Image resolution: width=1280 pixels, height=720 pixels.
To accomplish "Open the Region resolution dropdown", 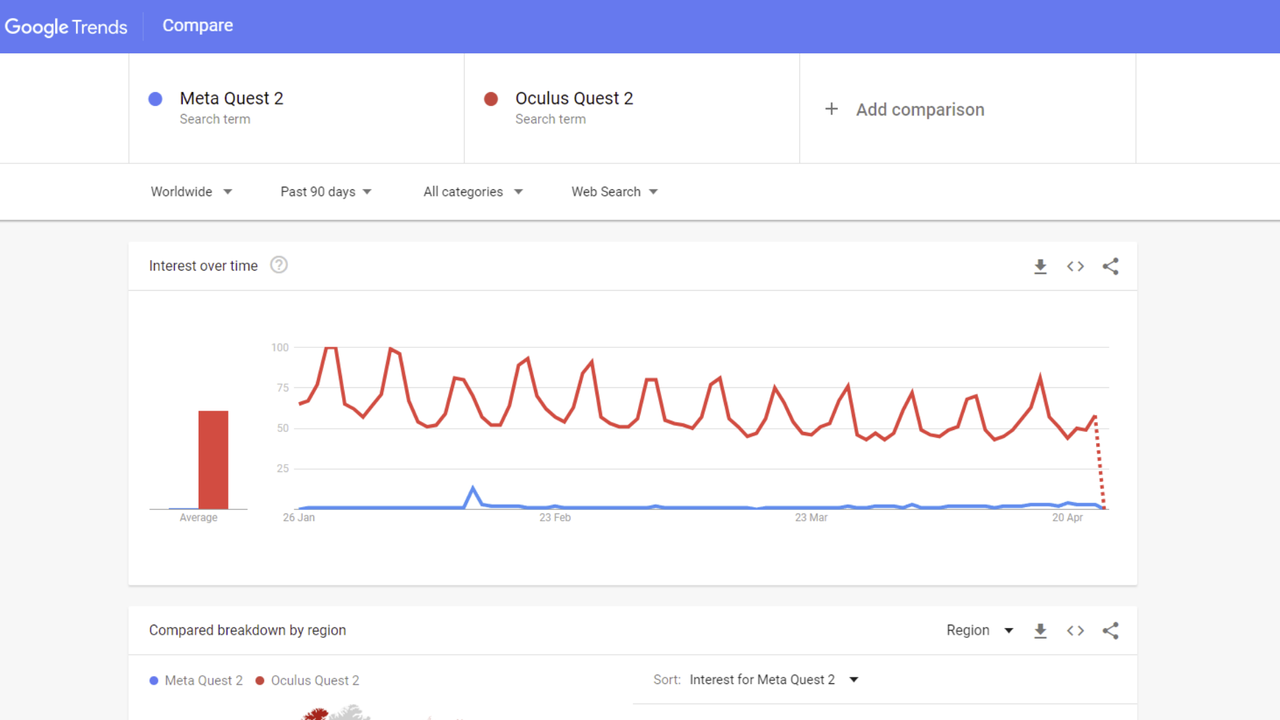I will click(x=980, y=630).
